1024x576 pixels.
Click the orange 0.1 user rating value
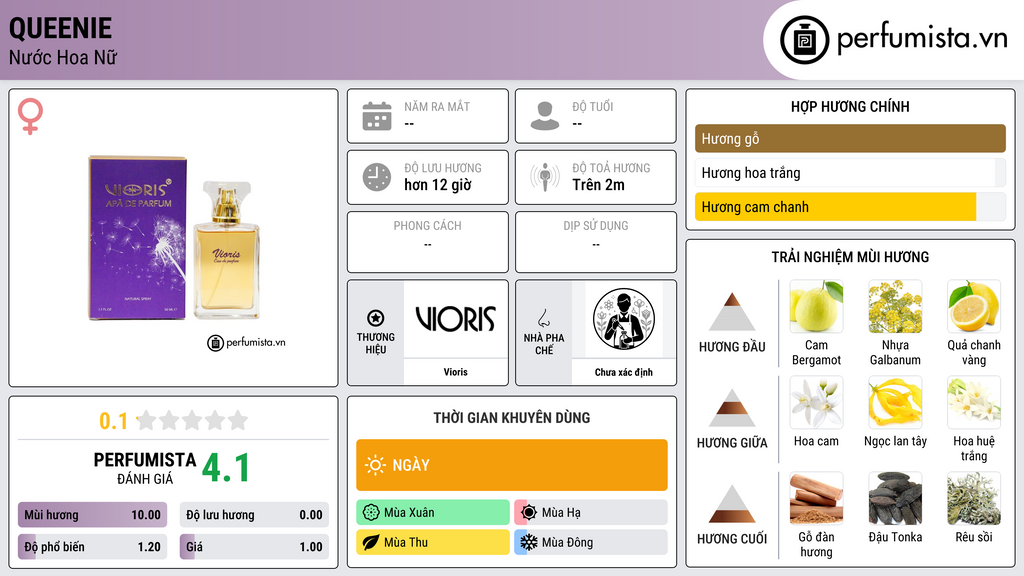pyautogui.click(x=114, y=421)
